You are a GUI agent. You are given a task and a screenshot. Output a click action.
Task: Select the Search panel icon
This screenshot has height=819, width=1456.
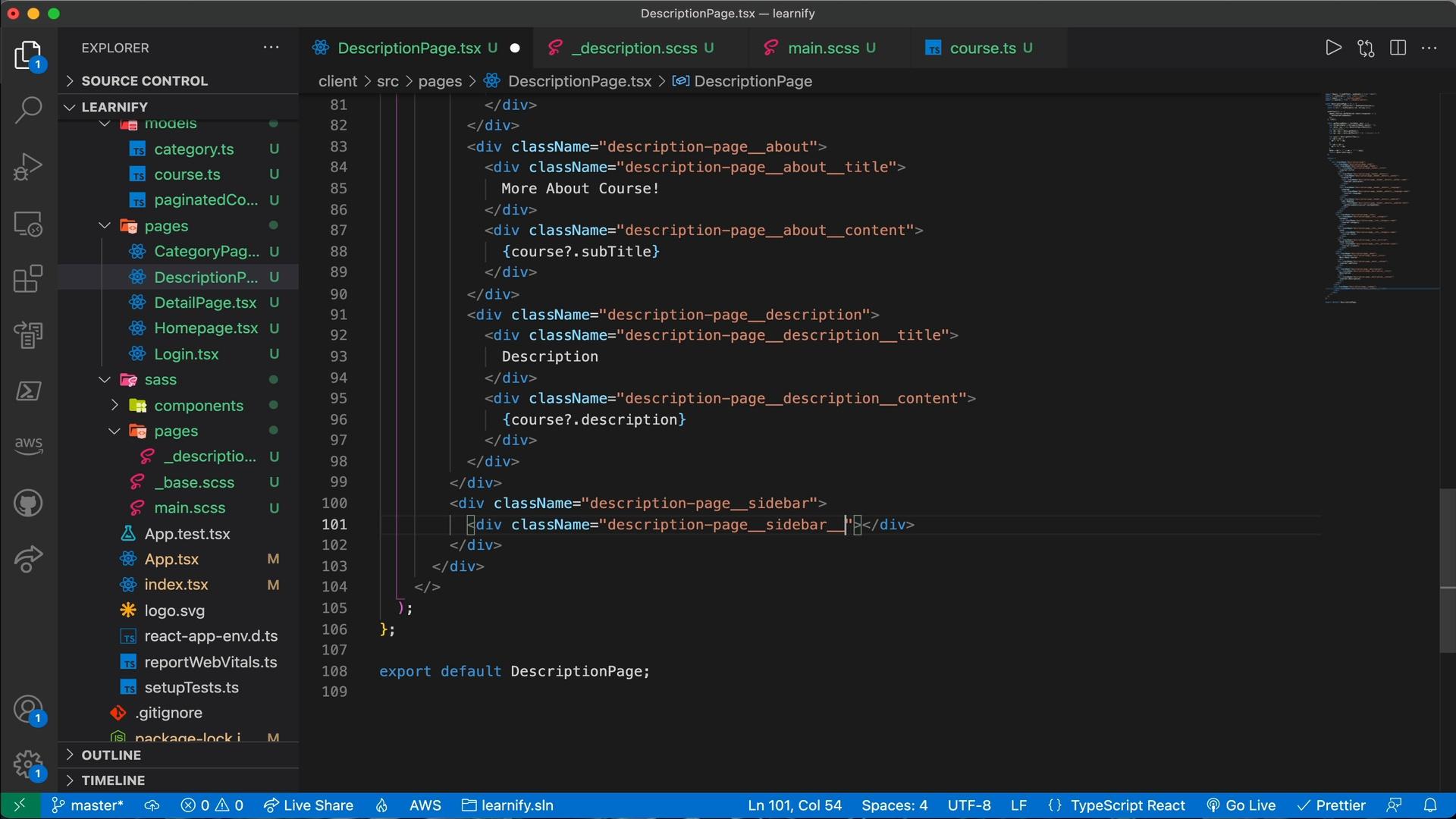27,111
